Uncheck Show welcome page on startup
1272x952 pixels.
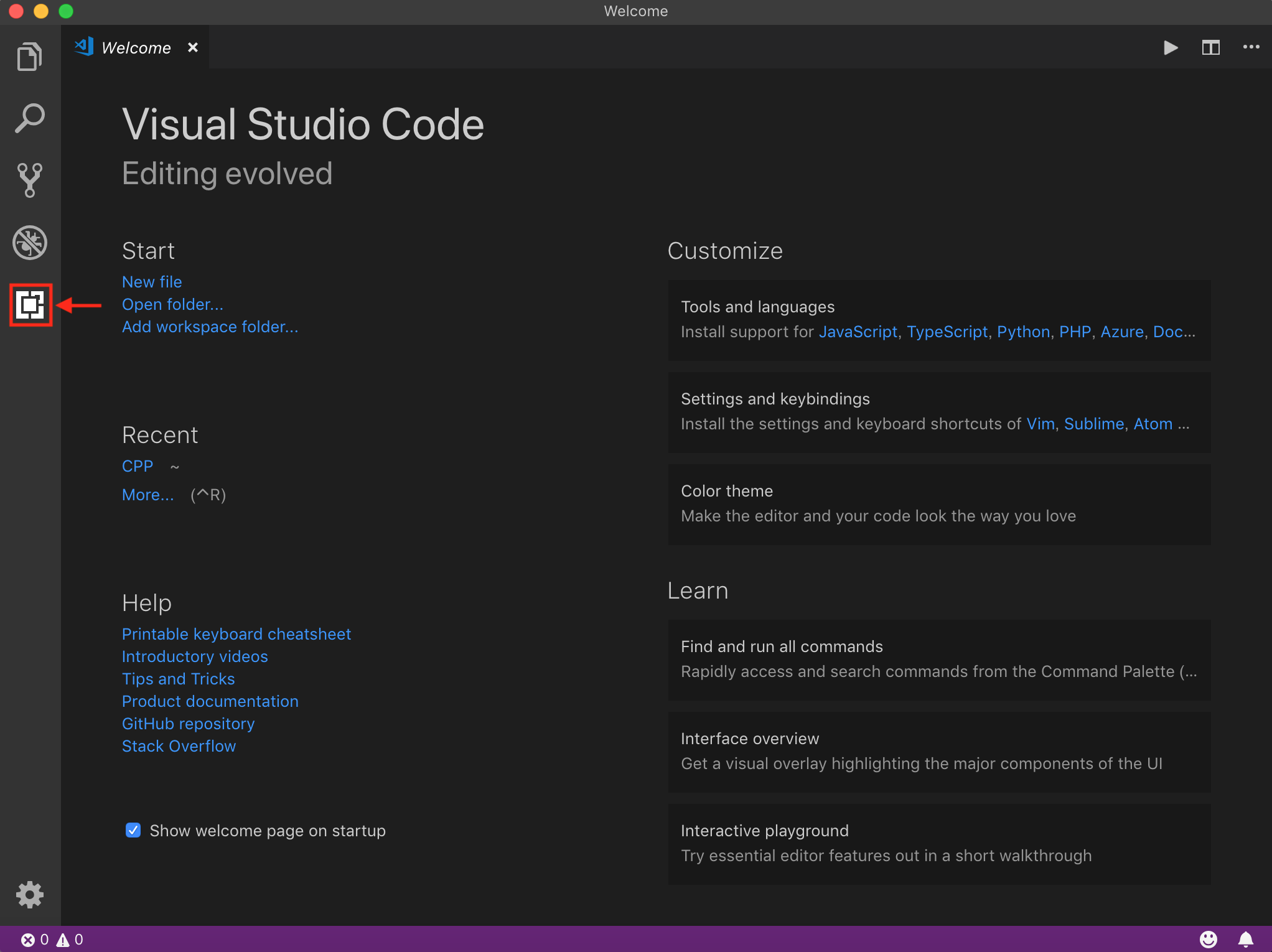pos(133,830)
